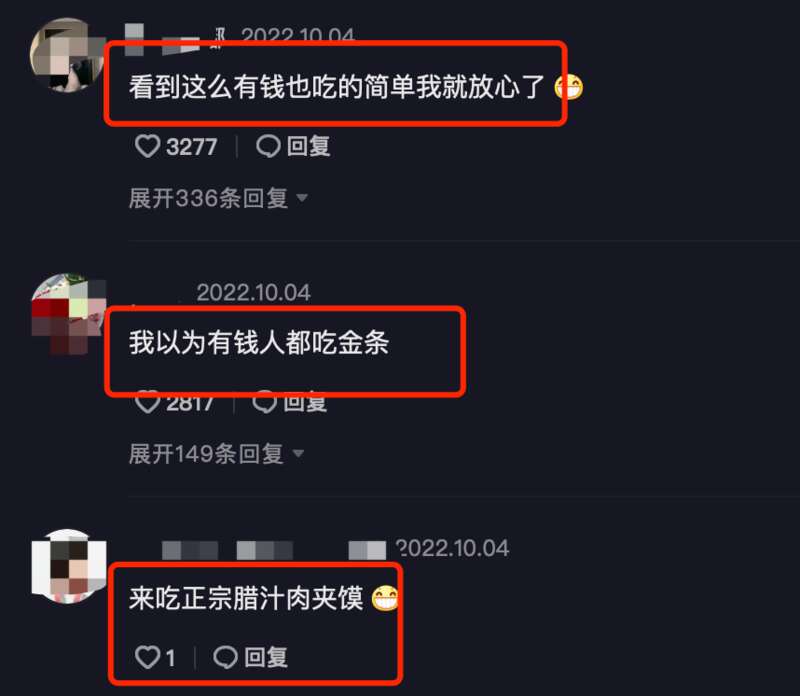Viewport: 800px width, 696px height.
Task: Click 回复 text under the first comment
Action: click(x=309, y=146)
